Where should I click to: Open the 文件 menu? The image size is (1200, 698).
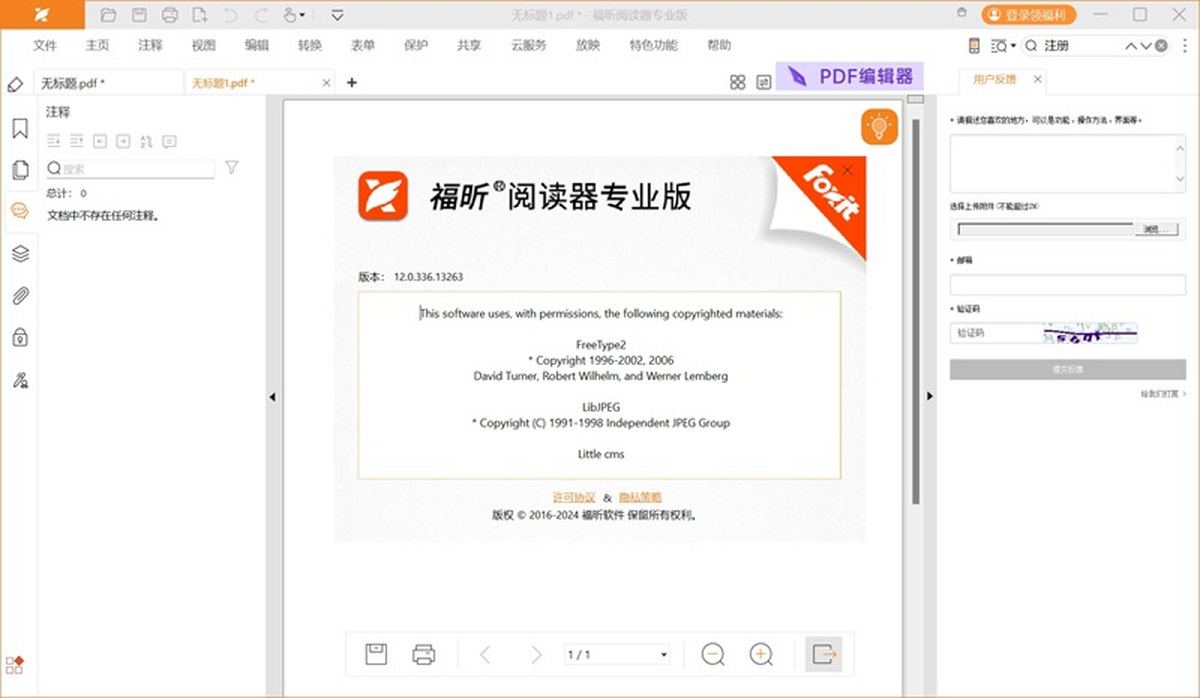point(45,46)
